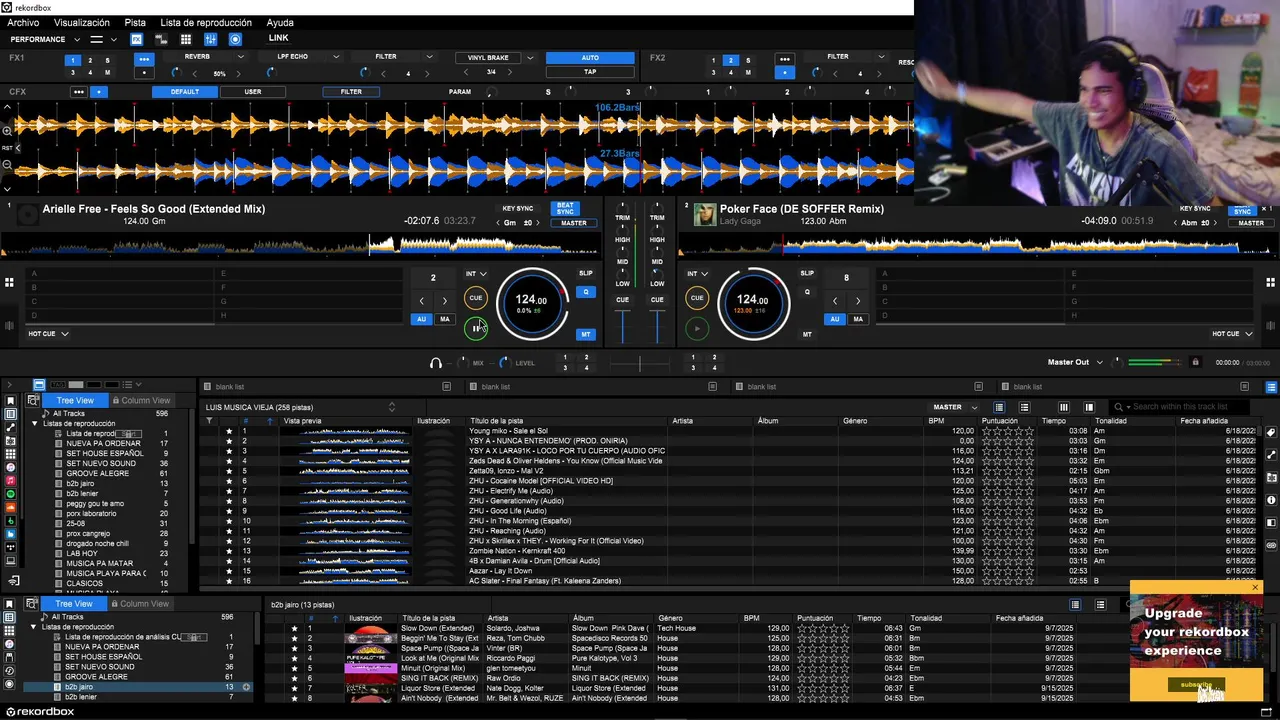Viewport: 1280px width, 720px height.
Task: Hit the CUE button on deck 2
Action: click(x=697, y=297)
